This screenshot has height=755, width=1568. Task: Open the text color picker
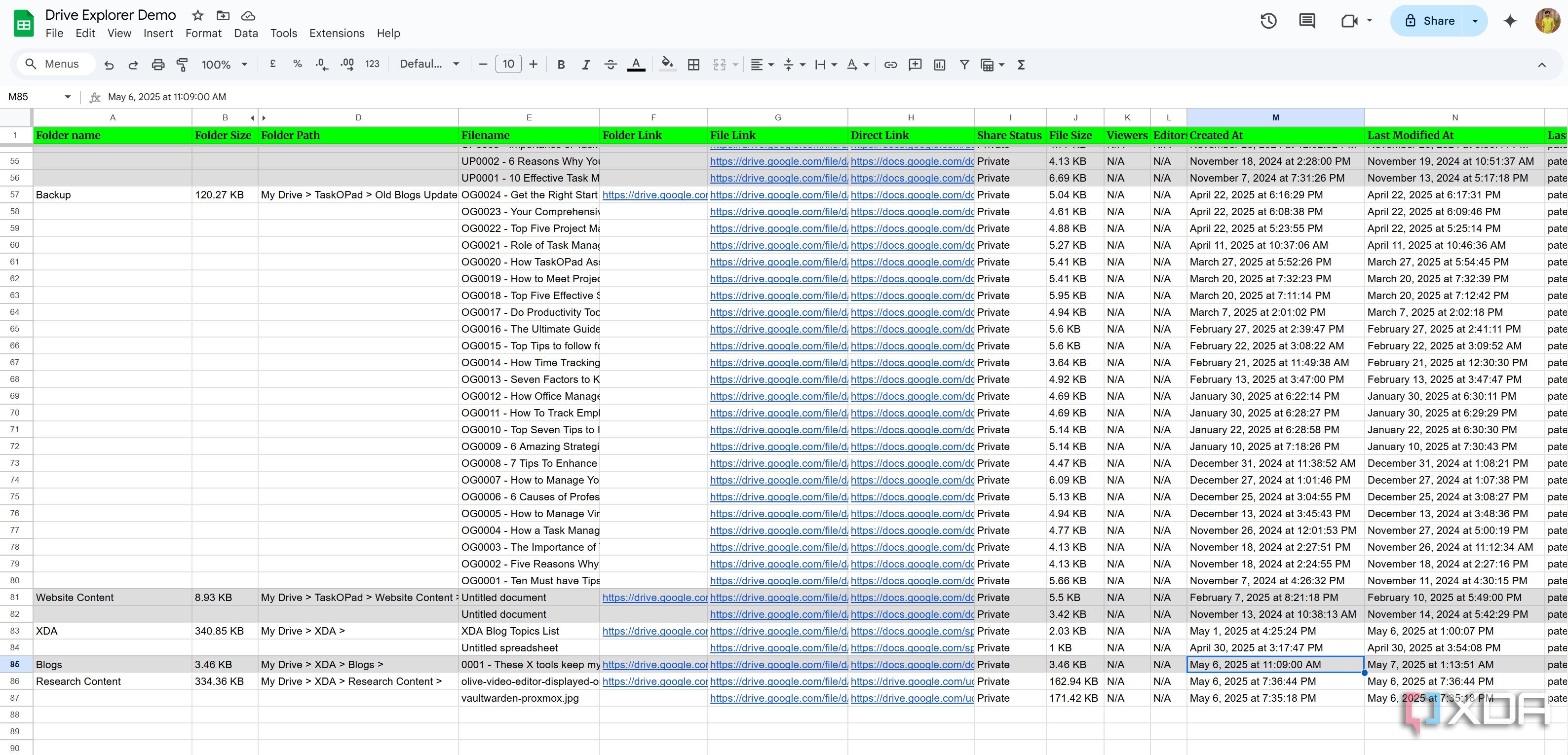[636, 65]
